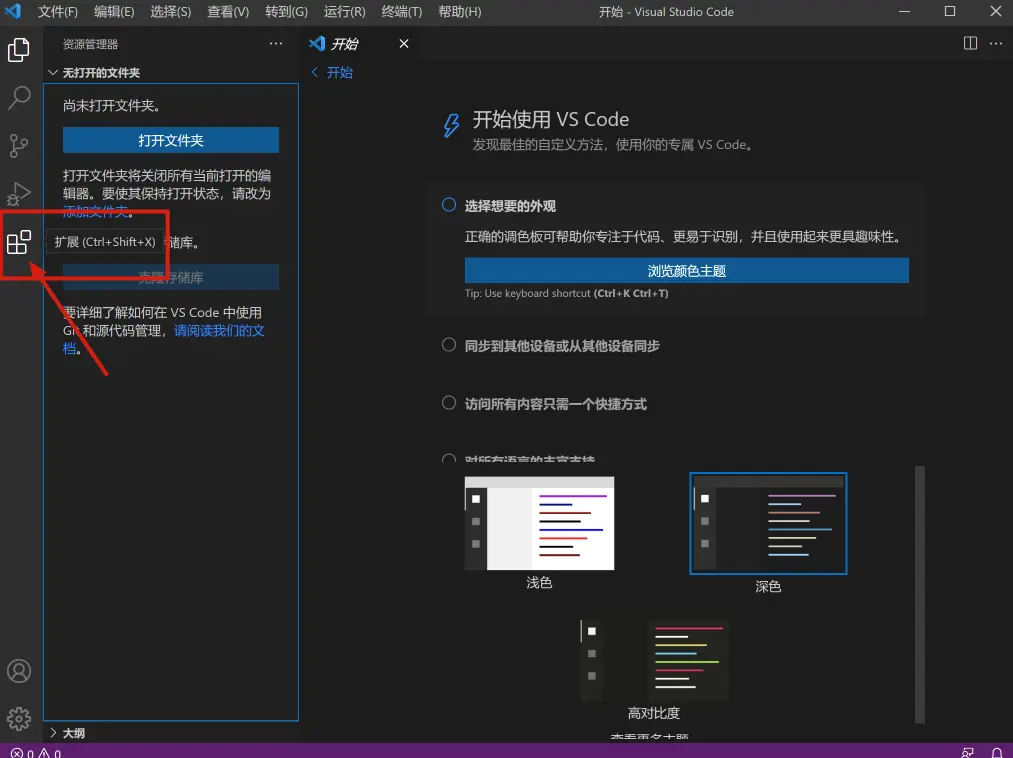Viewport: 1013px width, 758px height.
Task: Open the 文件(F) menu
Action: [x=57, y=12]
